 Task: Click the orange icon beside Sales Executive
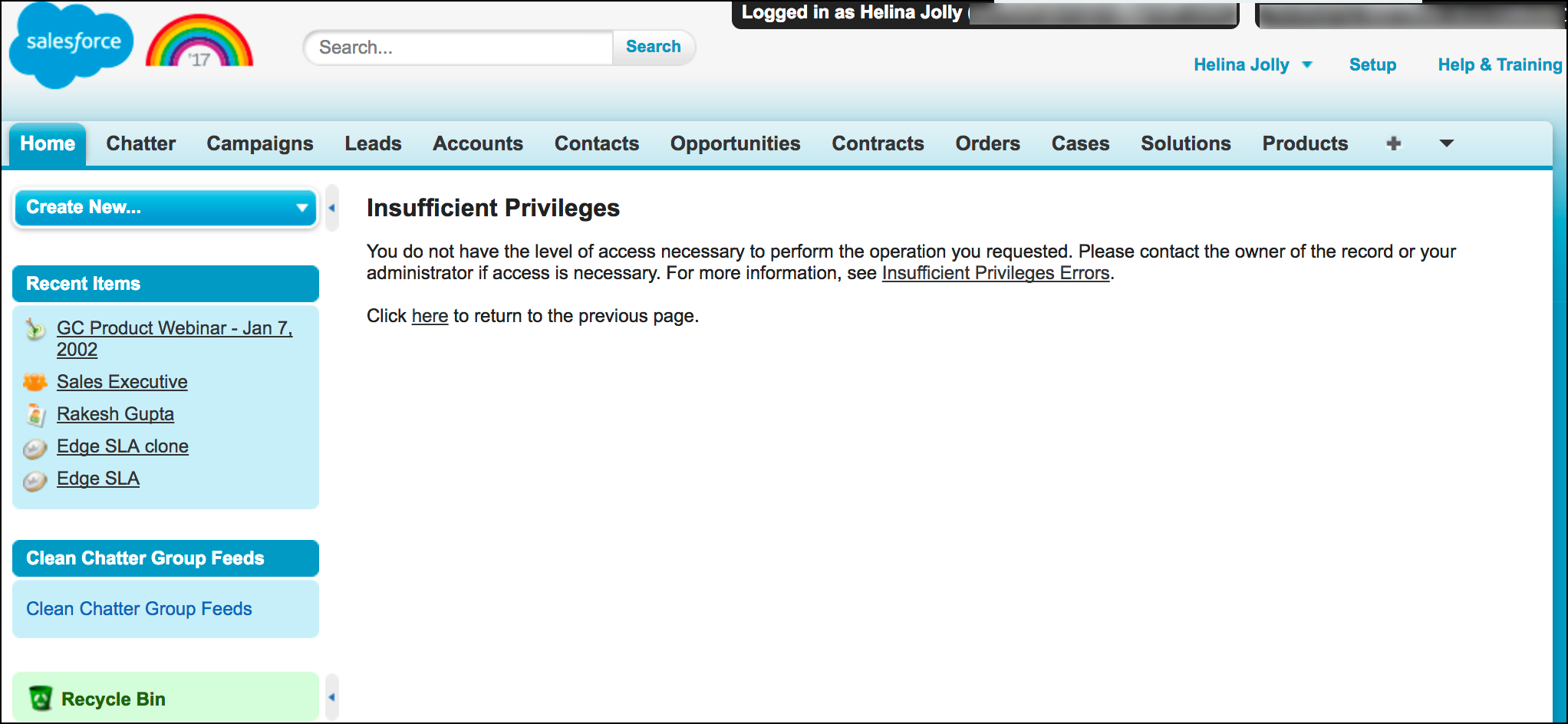35,381
